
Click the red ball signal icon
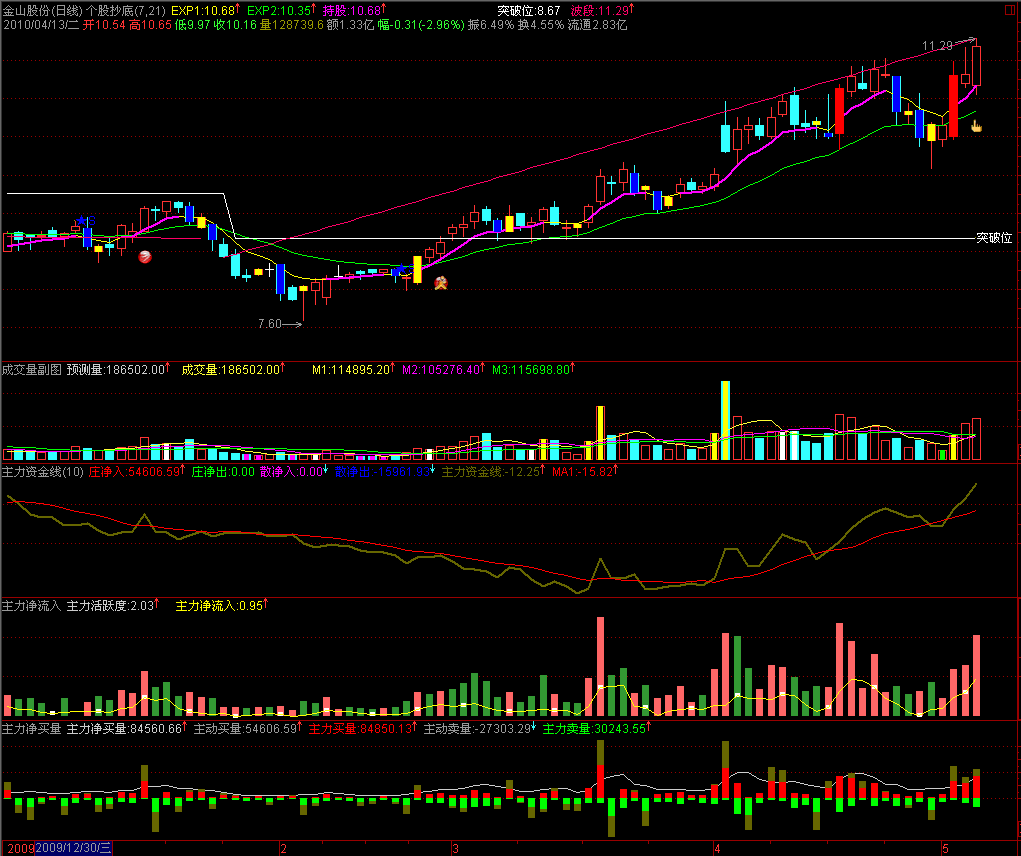[x=145, y=257]
